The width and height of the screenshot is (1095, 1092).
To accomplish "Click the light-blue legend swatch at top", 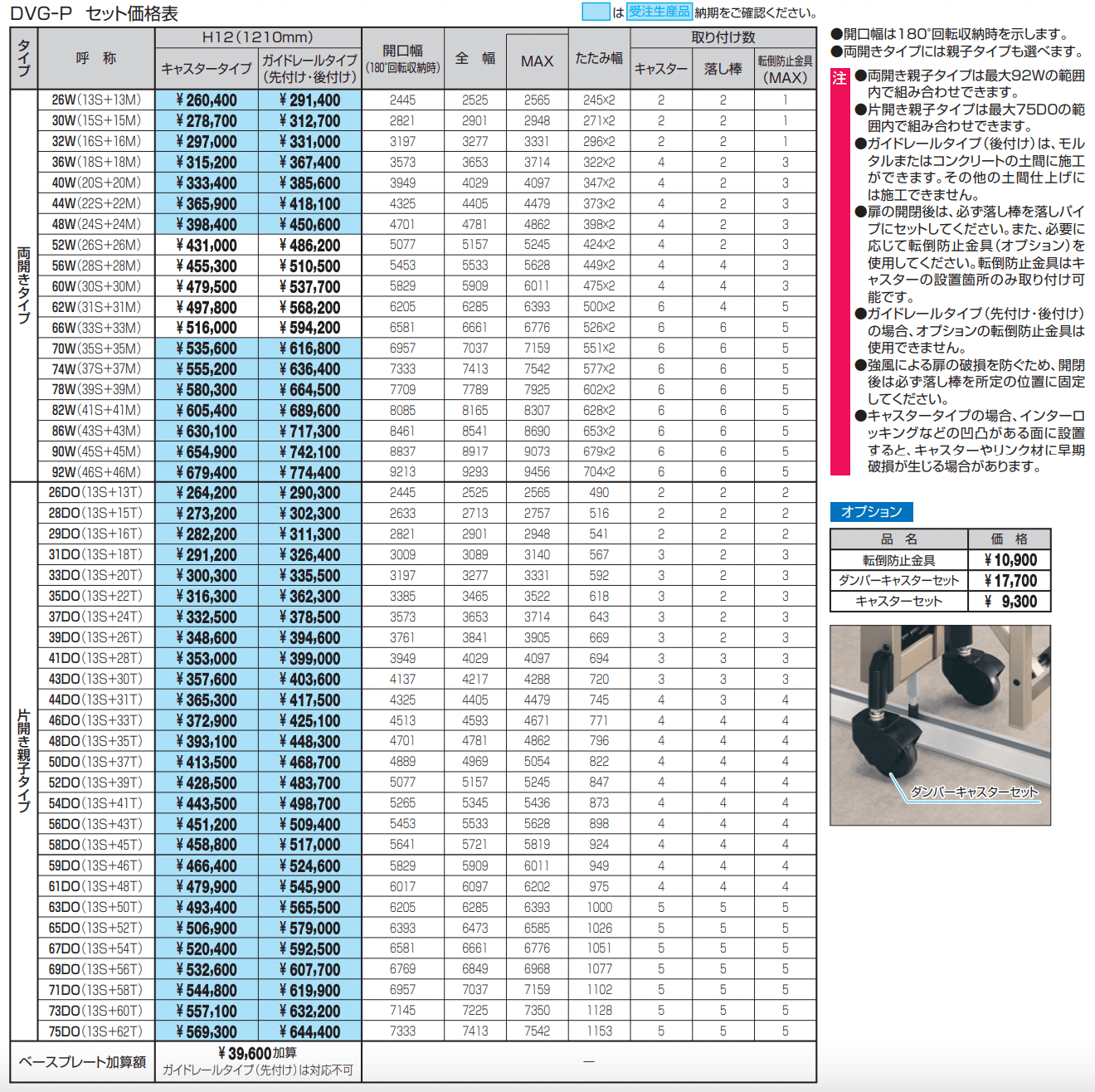I will [595, 12].
